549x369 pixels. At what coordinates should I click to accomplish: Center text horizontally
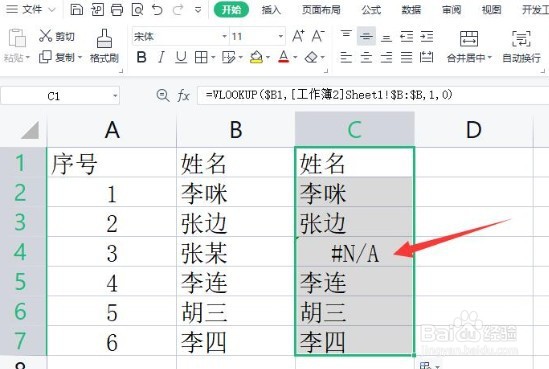click(366, 57)
